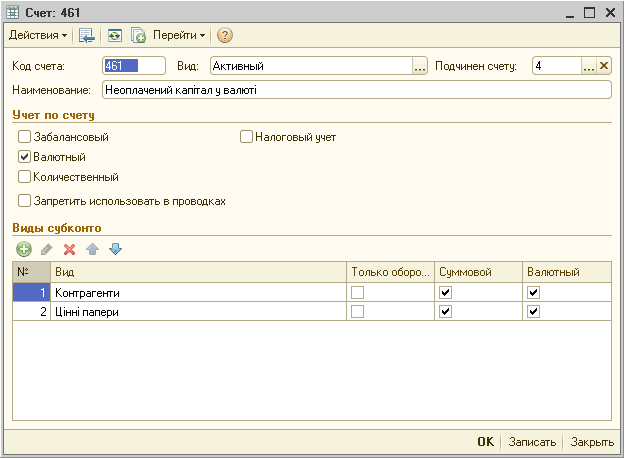Open the Перейти dropdown menu
Screen dimensions: 624x458
point(179,35)
